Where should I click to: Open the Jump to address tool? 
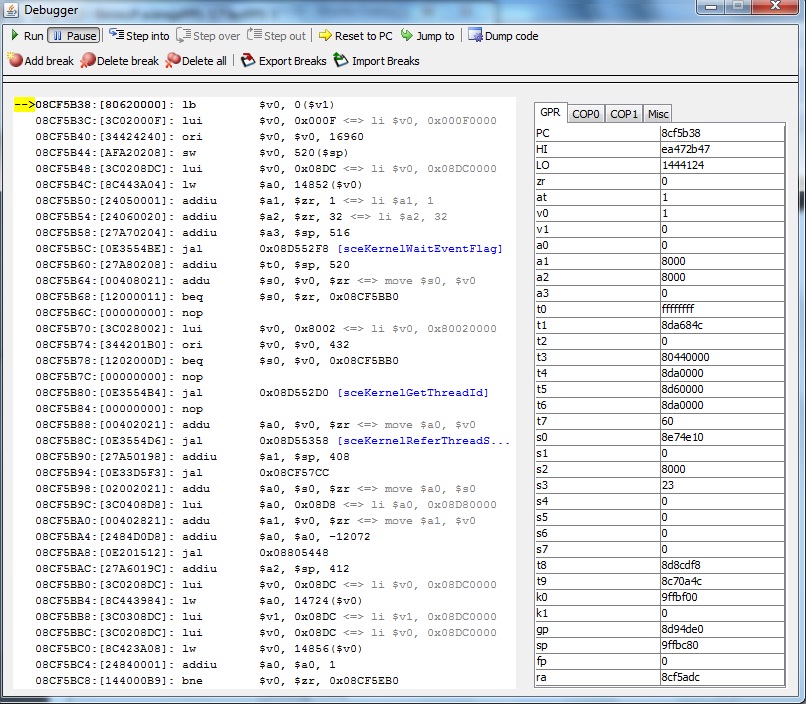coord(427,36)
